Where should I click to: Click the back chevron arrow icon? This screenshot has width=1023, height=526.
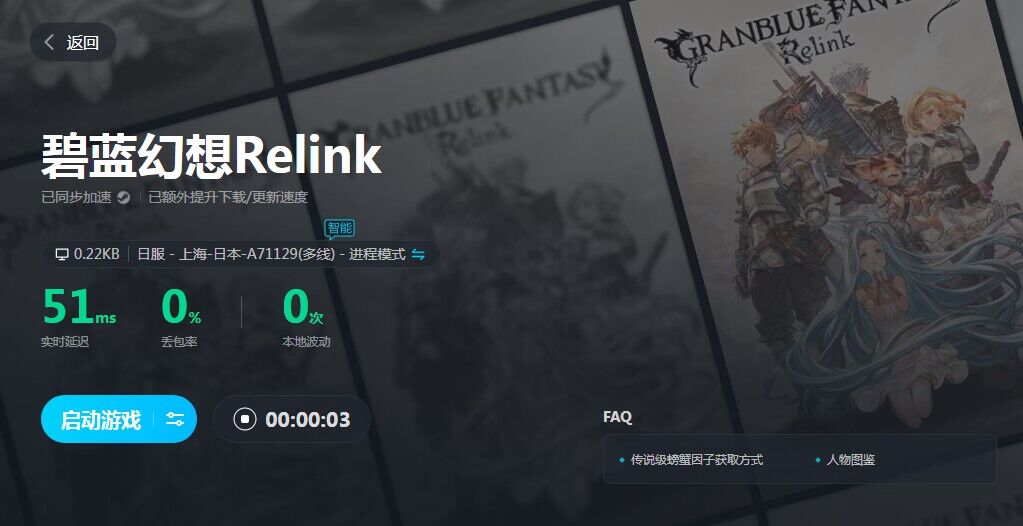pyautogui.click(x=49, y=42)
